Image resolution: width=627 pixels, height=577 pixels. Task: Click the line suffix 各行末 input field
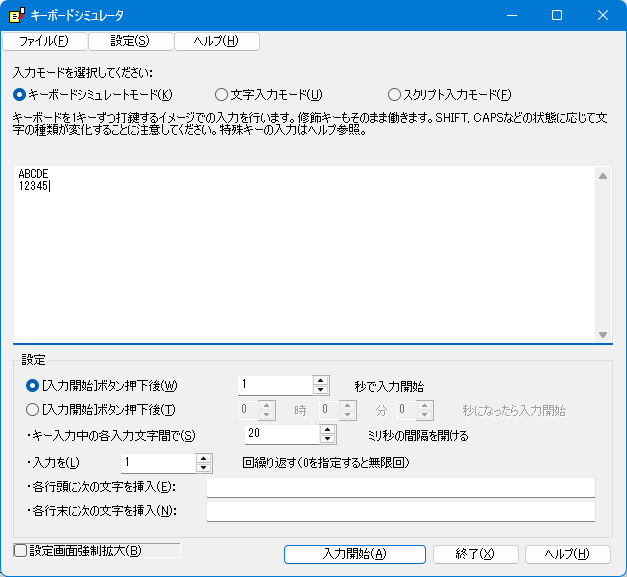tap(400, 512)
